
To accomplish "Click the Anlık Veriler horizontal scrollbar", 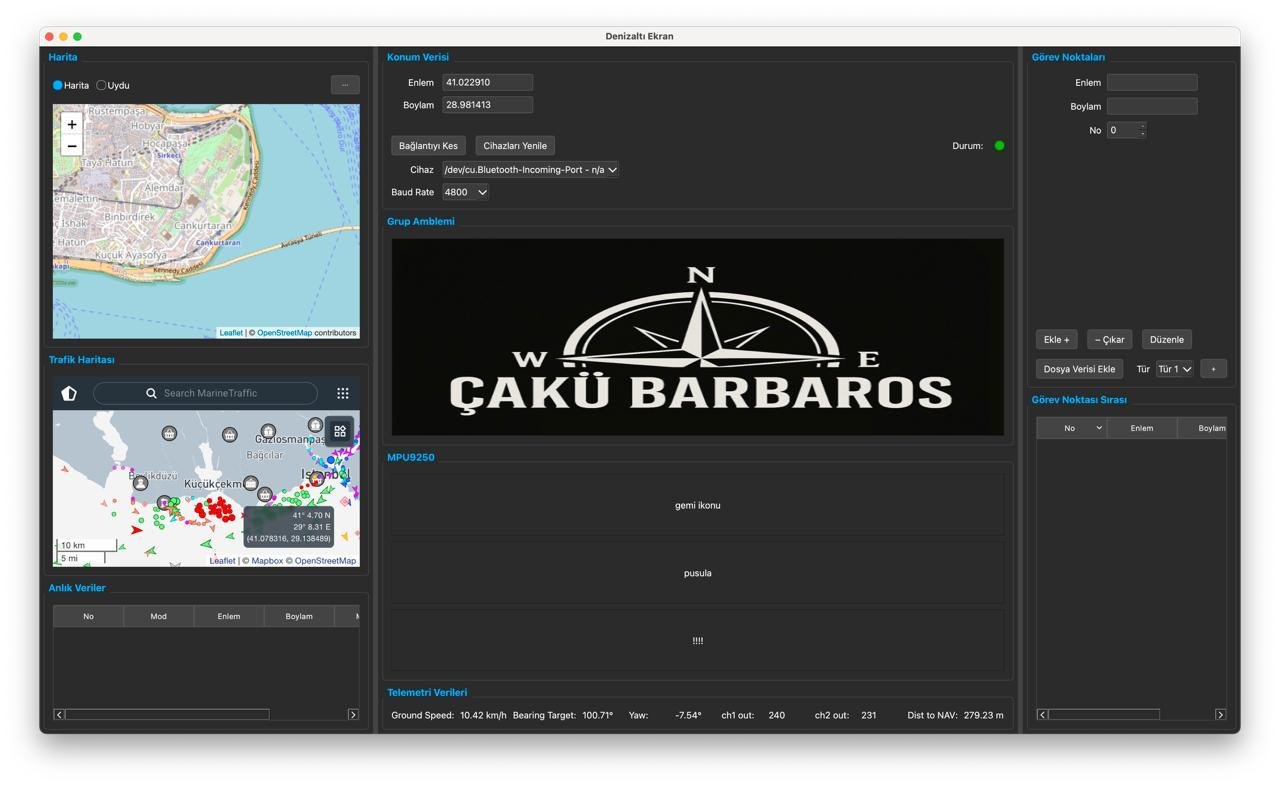I will click(x=167, y=714).
